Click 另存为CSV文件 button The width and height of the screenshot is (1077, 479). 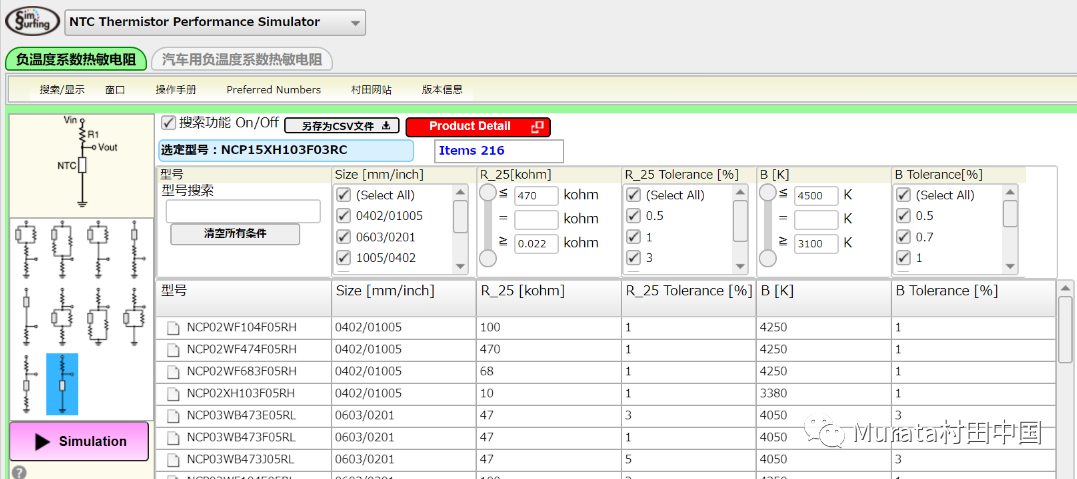point(341,126)
